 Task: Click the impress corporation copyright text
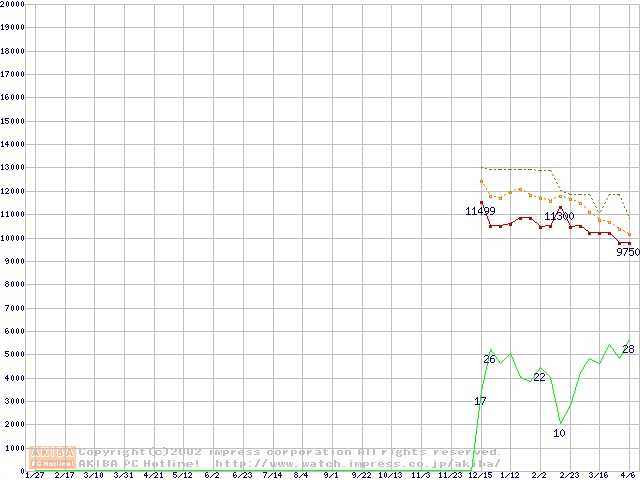(x=290, y=452)
